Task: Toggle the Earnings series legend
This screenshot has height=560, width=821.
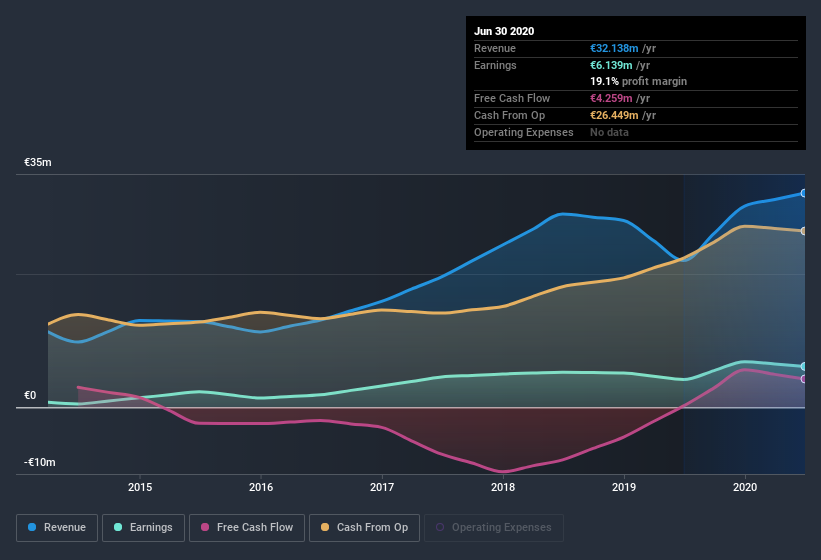Action: coord(143,528)
